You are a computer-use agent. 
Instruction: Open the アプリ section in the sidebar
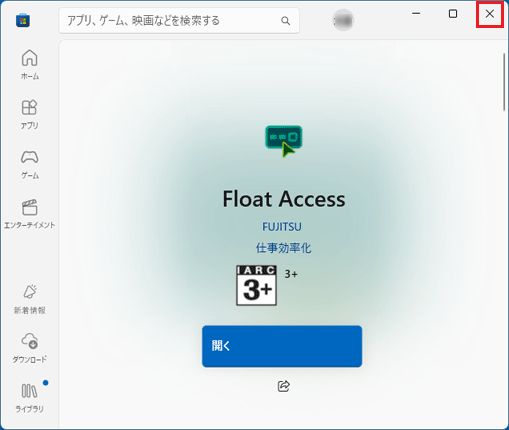pyautogui.click(x=30, y=114)
